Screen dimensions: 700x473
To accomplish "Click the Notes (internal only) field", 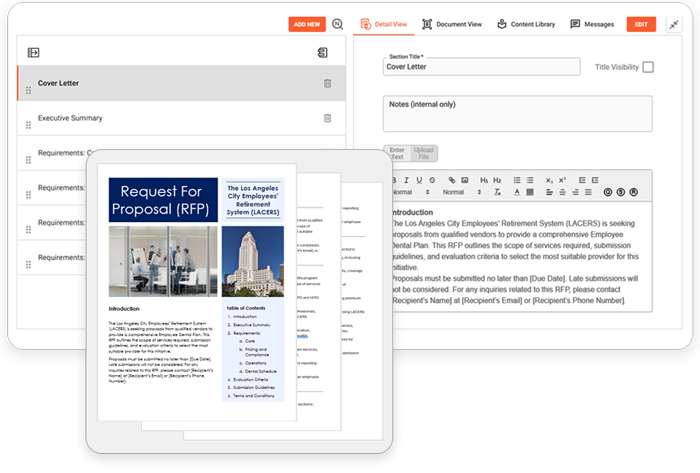I will point(517,114).
